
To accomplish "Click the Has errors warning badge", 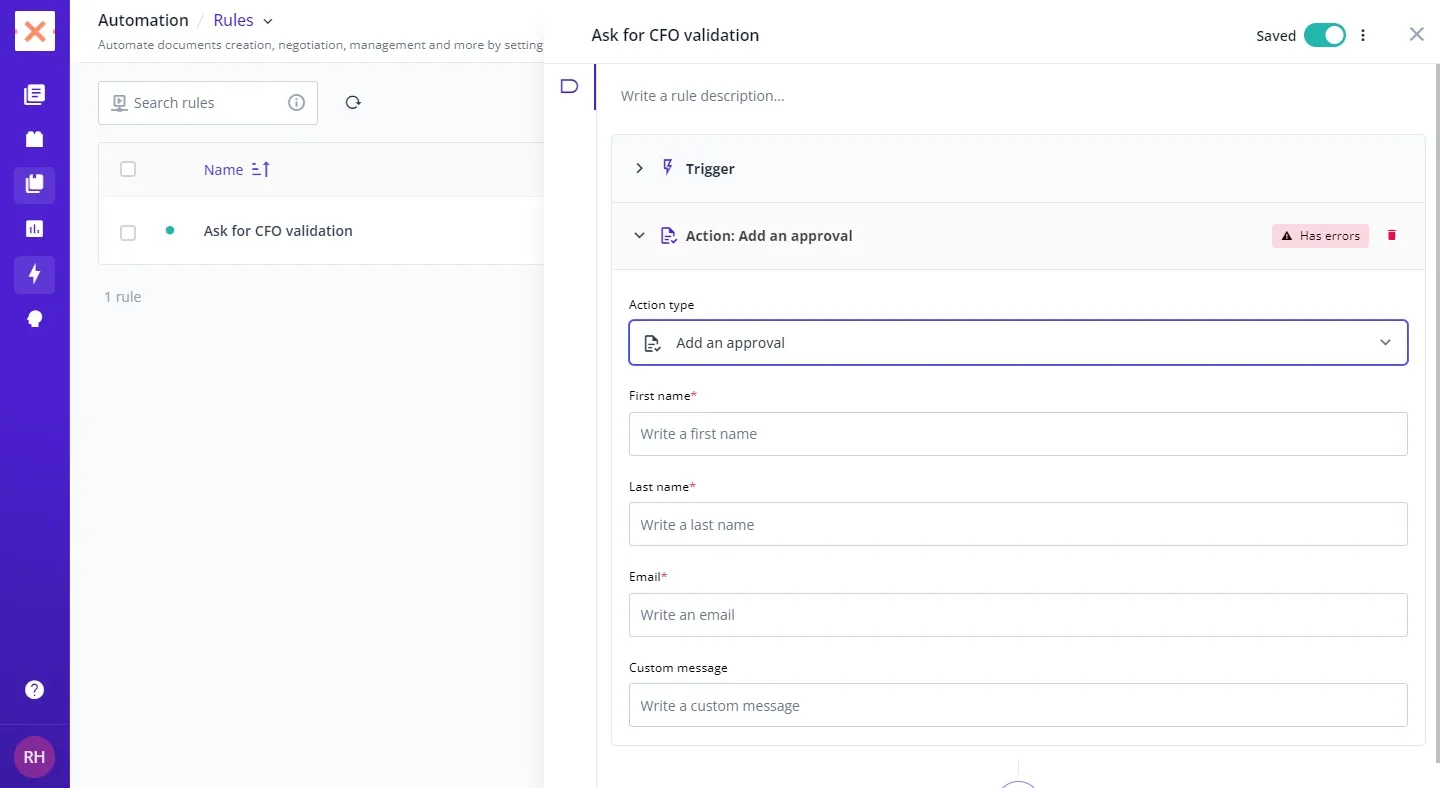I will point(1320,236).
